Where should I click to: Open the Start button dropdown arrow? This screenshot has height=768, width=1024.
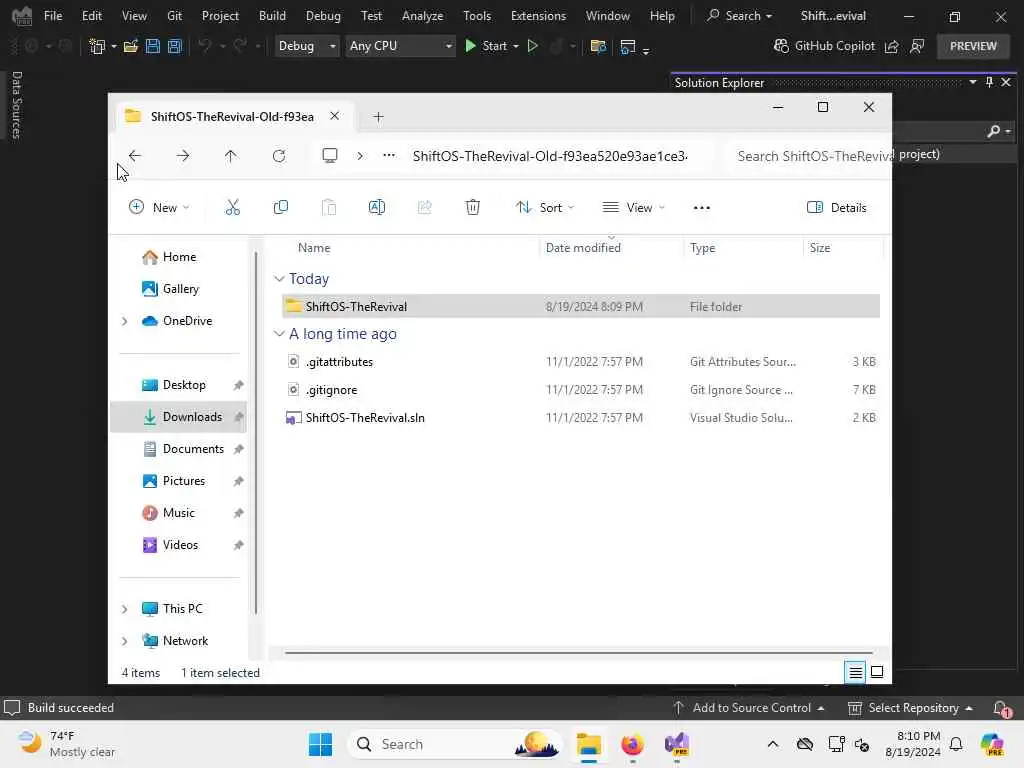pyautogui.click(x=516, y=46)
